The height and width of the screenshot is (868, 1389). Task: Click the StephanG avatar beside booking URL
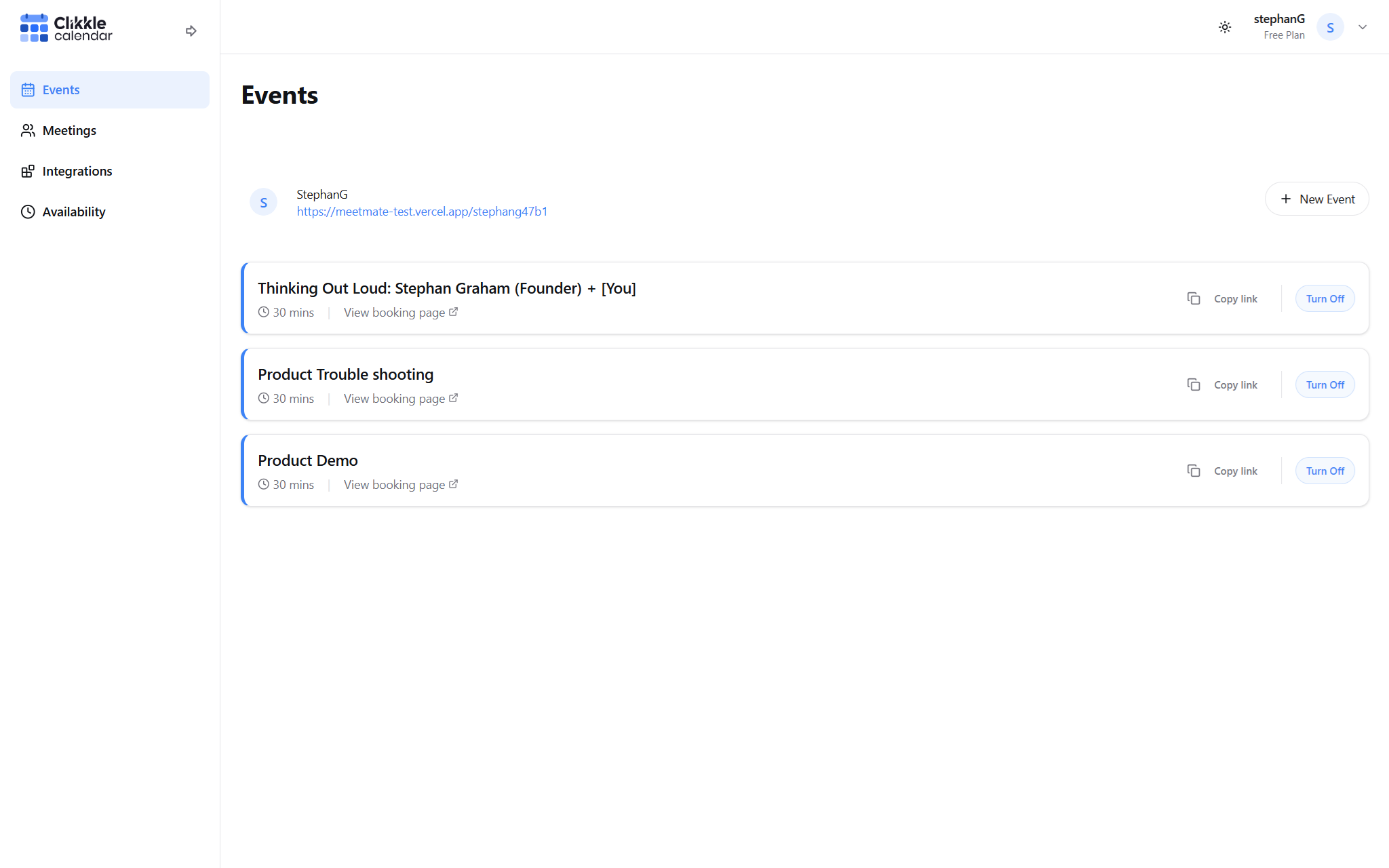(263, 202)
